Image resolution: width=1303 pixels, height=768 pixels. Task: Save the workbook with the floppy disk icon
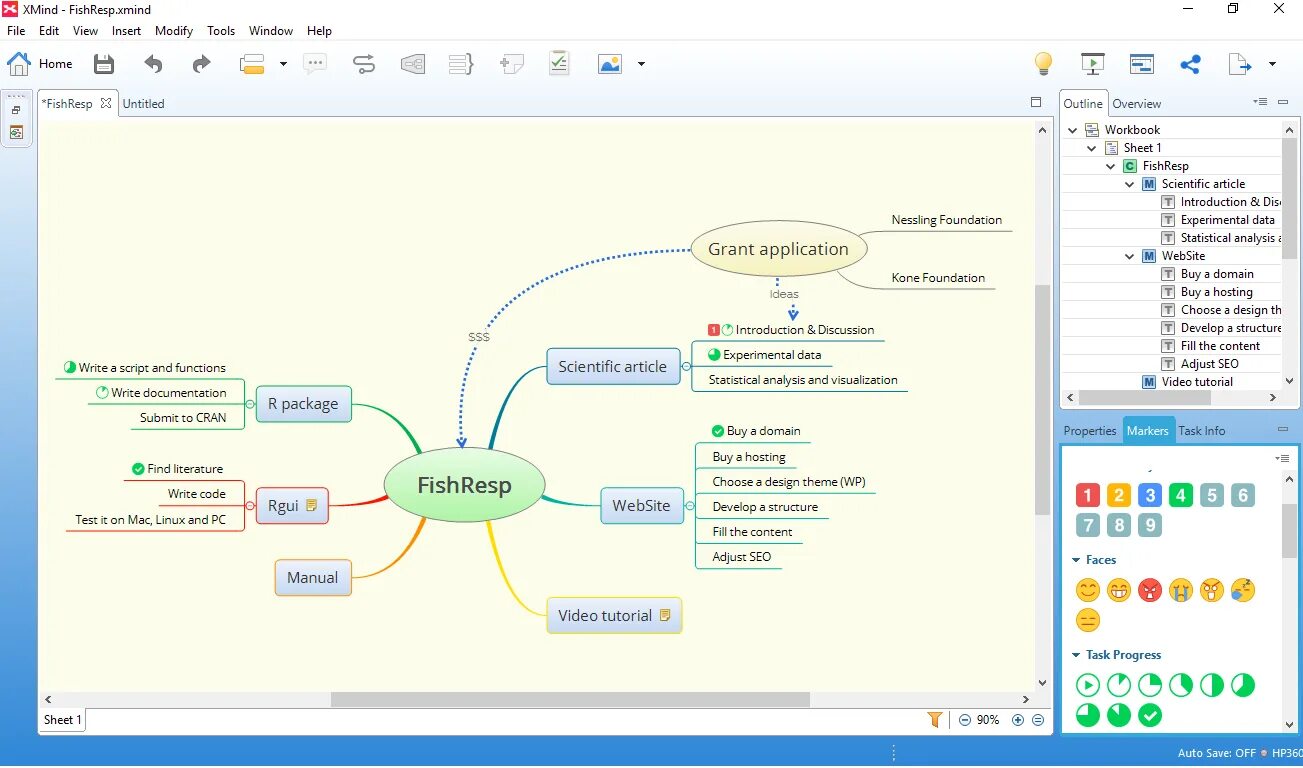pos(104,64)
